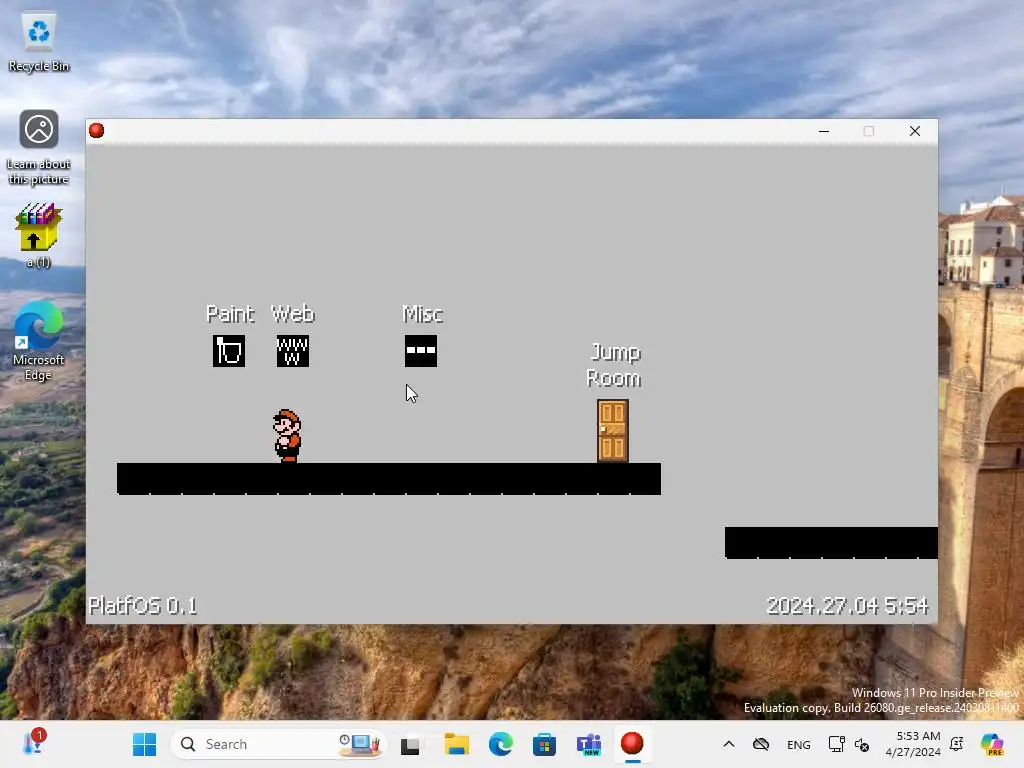Open the taskbar clock and date

(913, 744)
